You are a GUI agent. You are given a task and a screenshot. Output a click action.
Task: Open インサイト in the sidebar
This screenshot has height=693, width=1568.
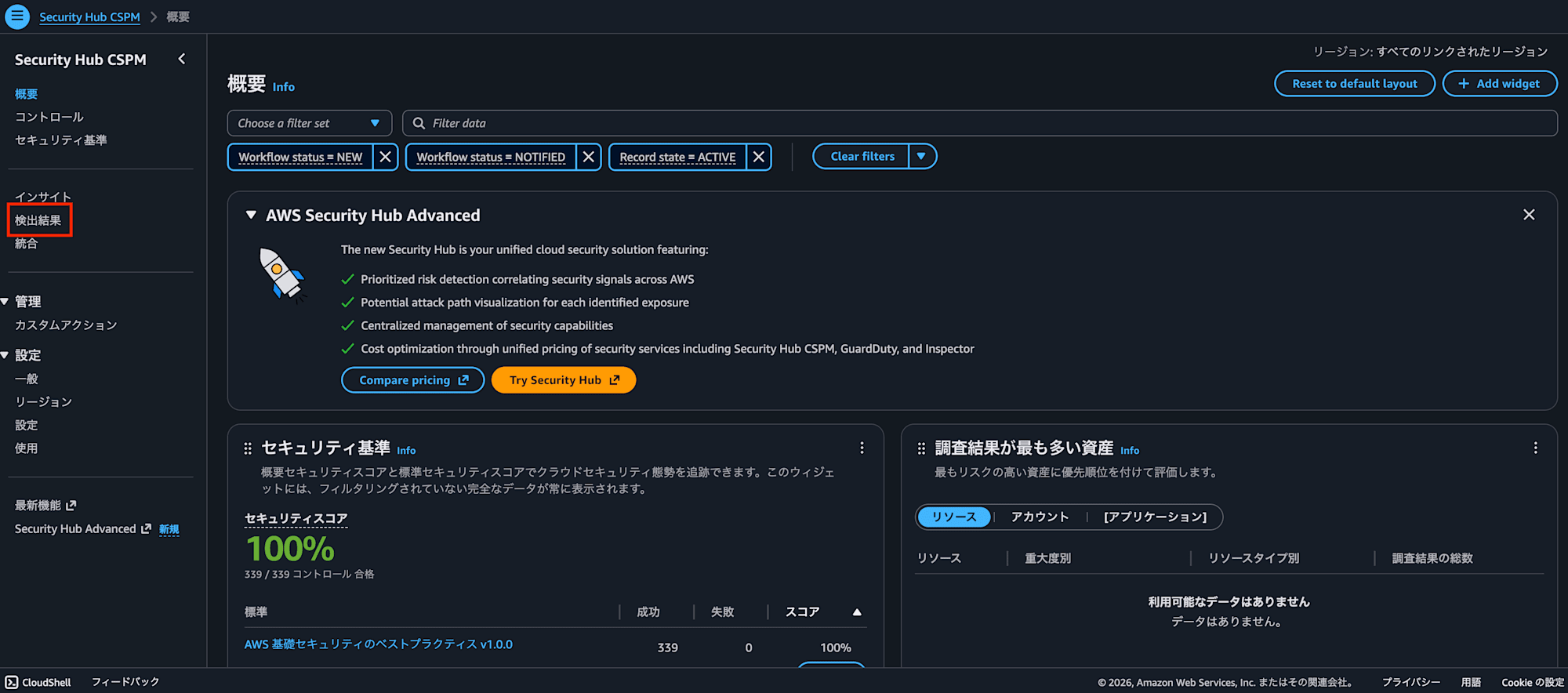[x=43, y=197]
